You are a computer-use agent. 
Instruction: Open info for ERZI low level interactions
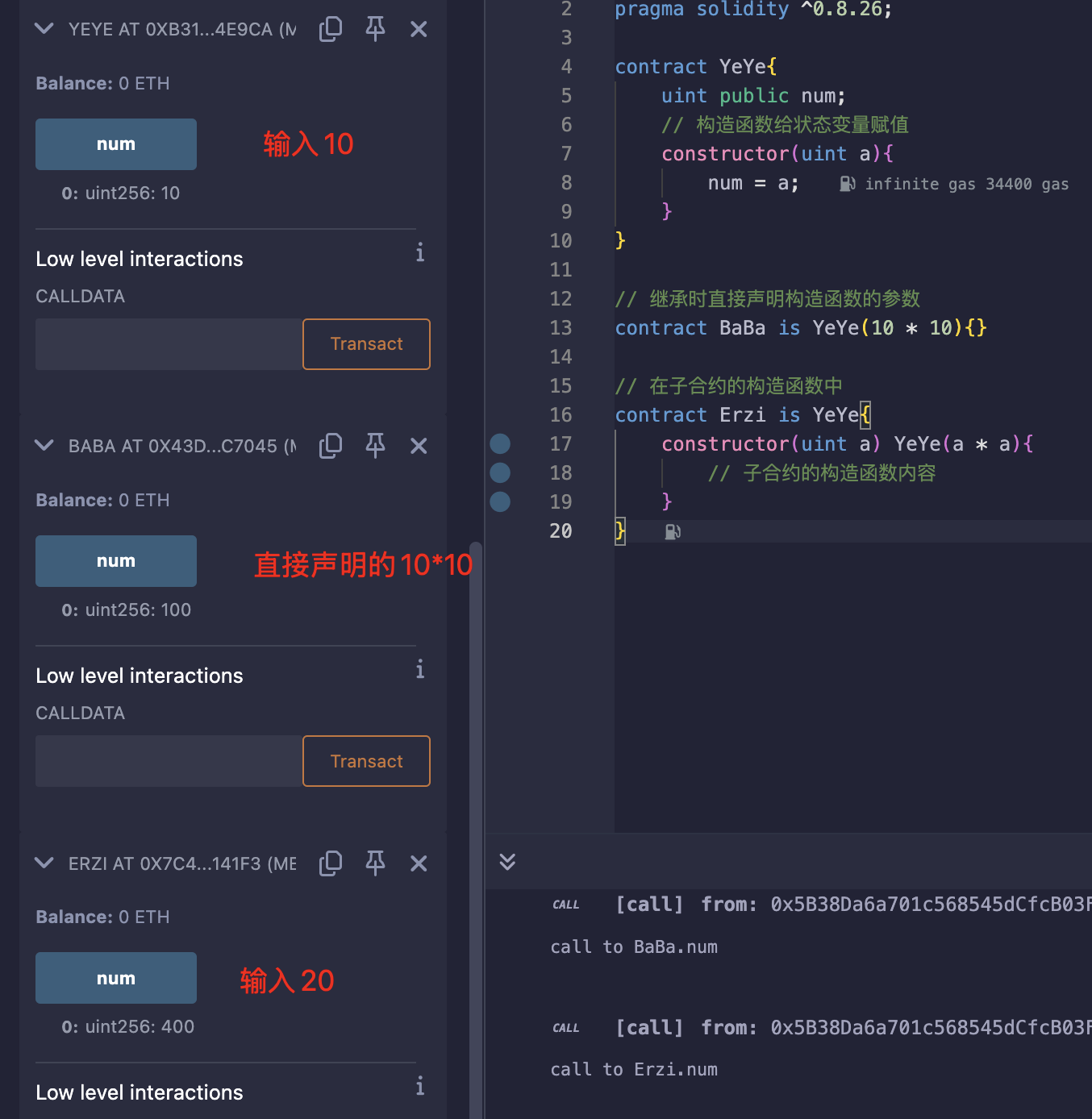[420, 1086]
